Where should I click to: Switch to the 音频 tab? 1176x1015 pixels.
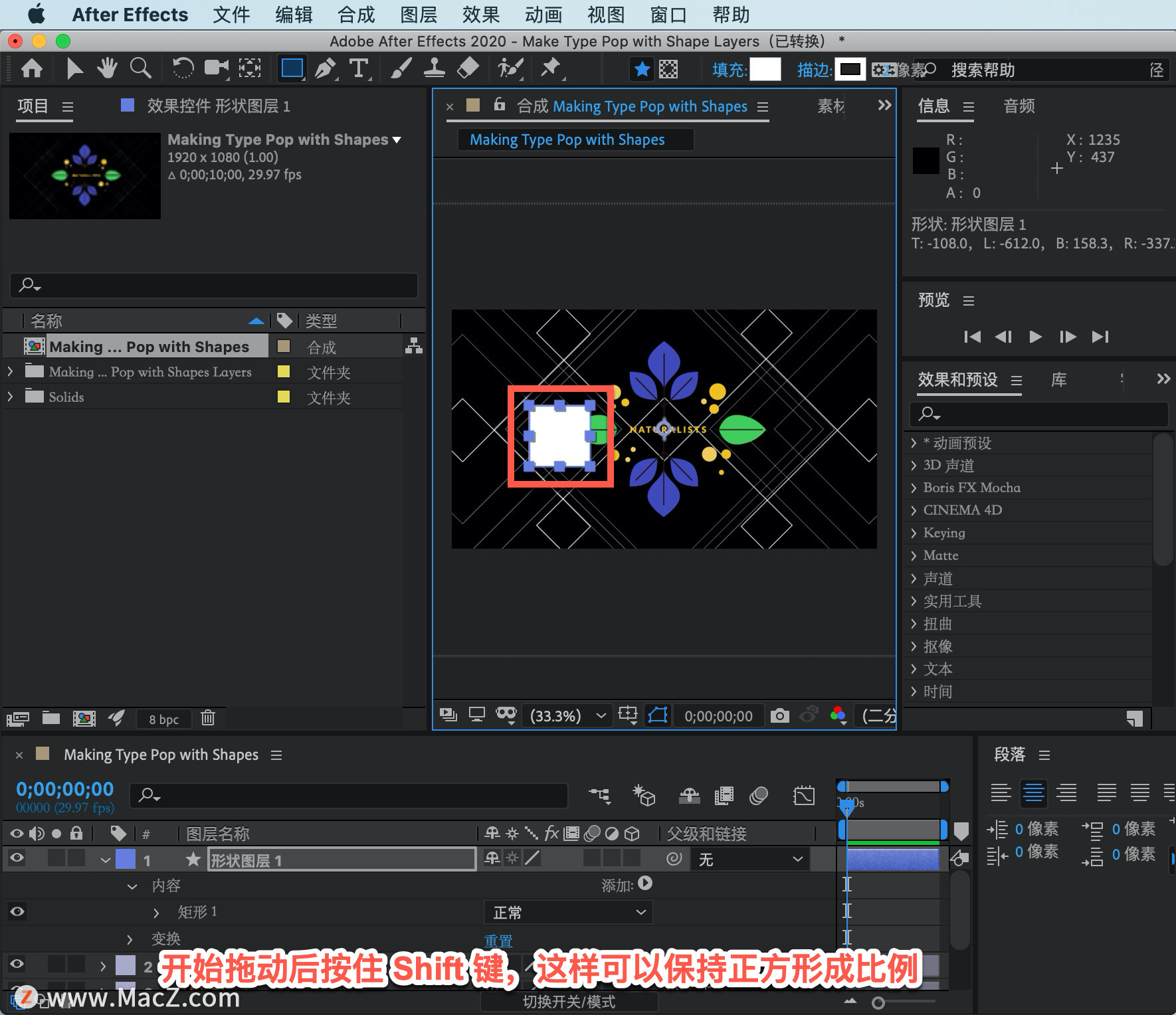tap(1019, 106)
